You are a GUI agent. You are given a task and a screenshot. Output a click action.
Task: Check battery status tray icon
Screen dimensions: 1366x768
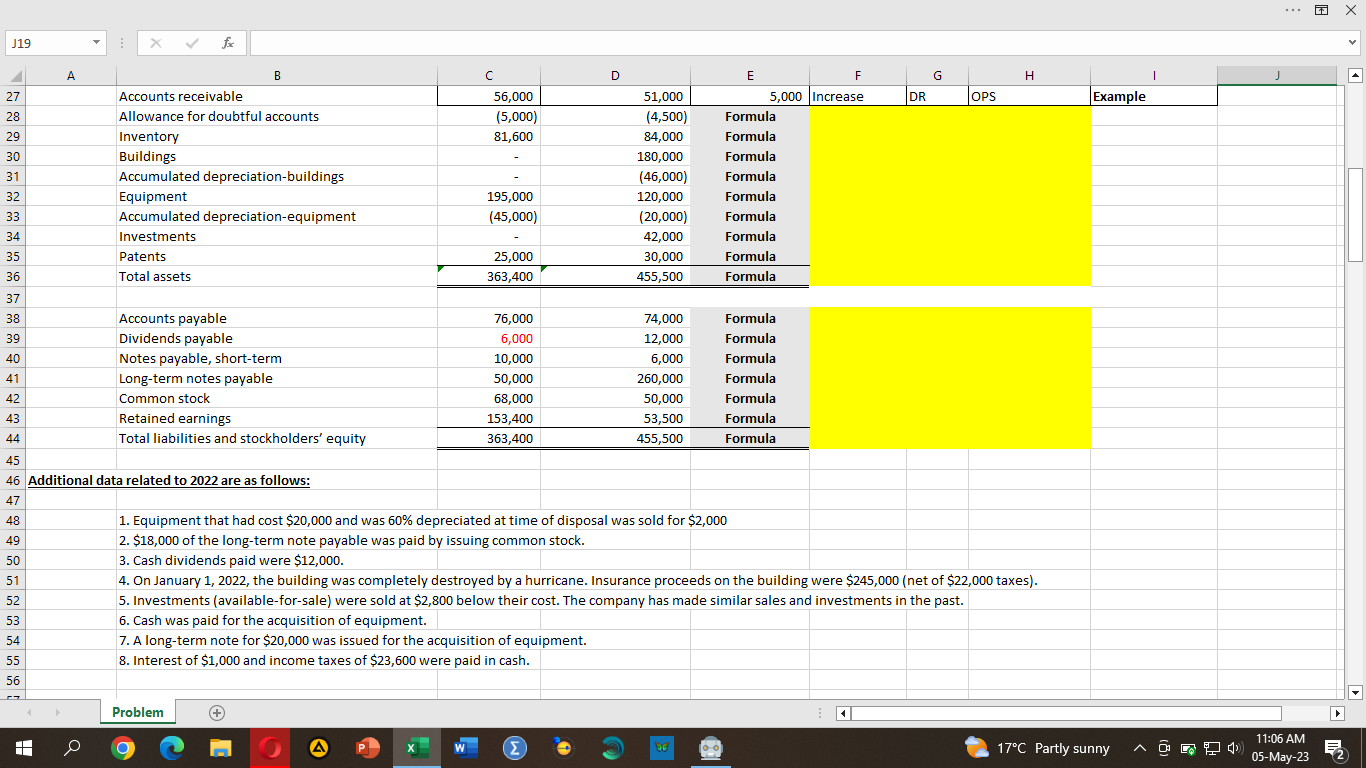(x=1188, y=748)
